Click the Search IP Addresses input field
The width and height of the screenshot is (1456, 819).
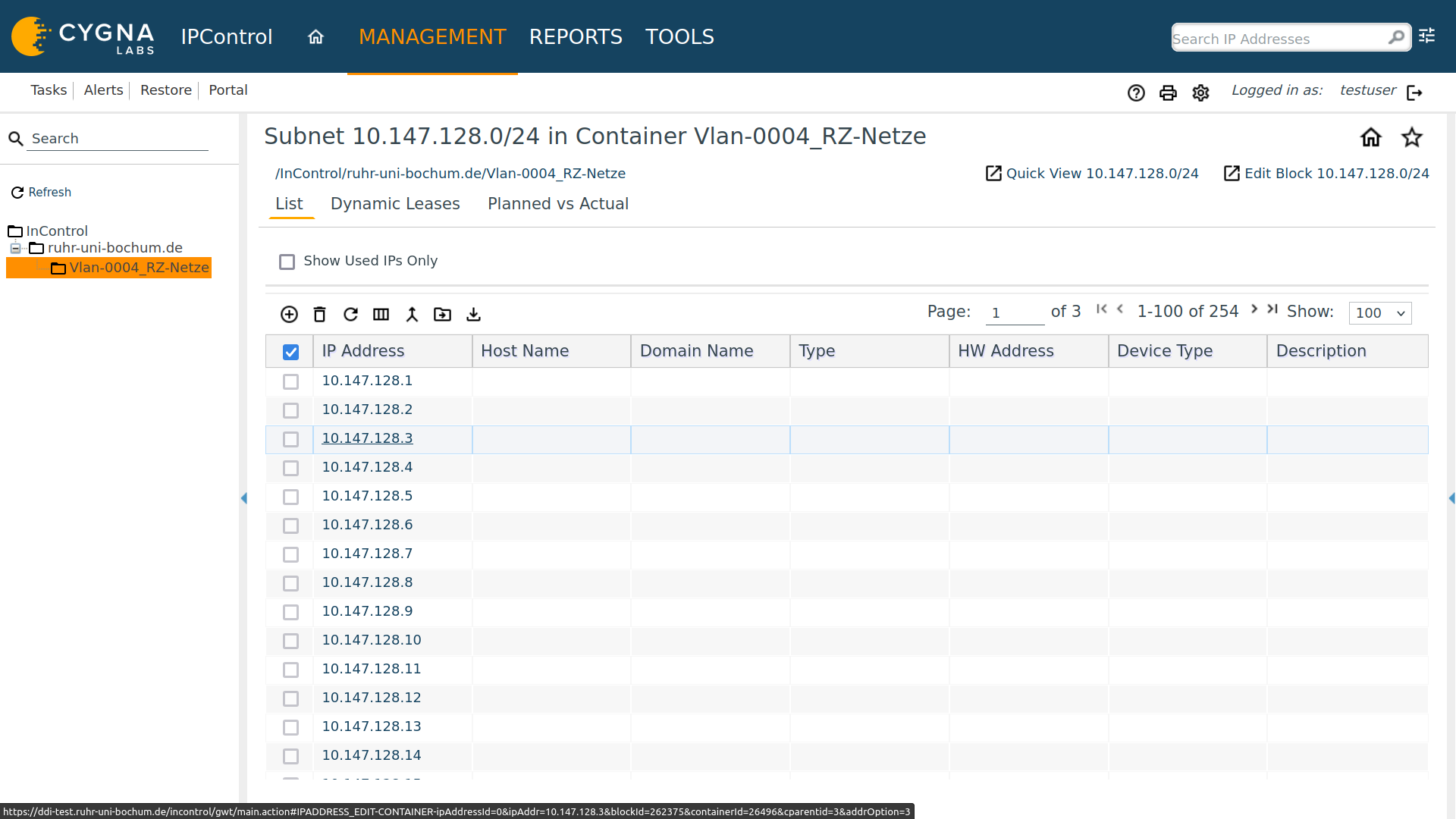1279,38
